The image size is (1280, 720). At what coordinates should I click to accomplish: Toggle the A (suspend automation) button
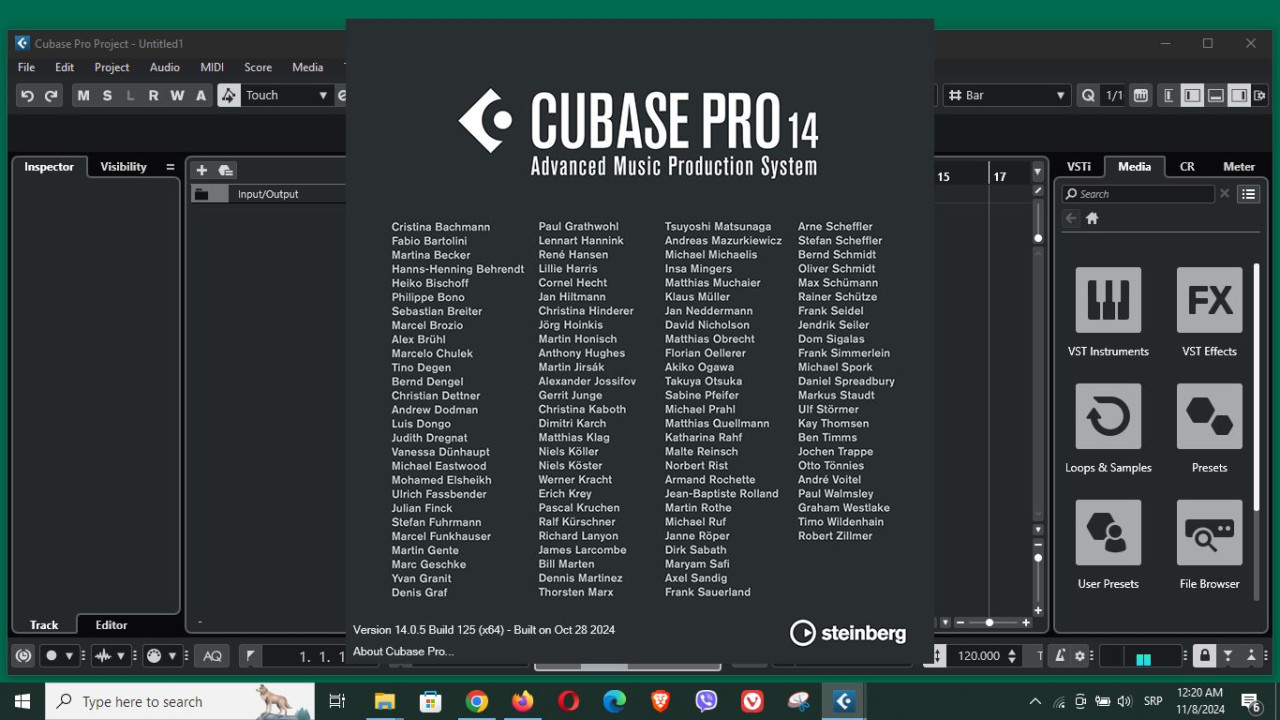(x=201, y=95)
